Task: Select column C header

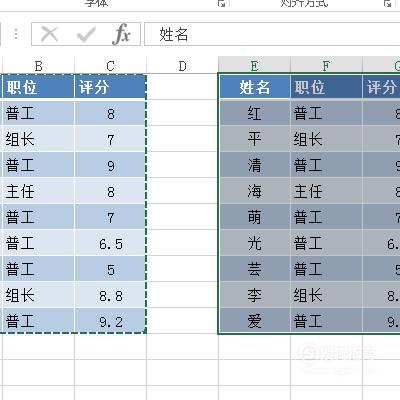Action: point(110,66)
